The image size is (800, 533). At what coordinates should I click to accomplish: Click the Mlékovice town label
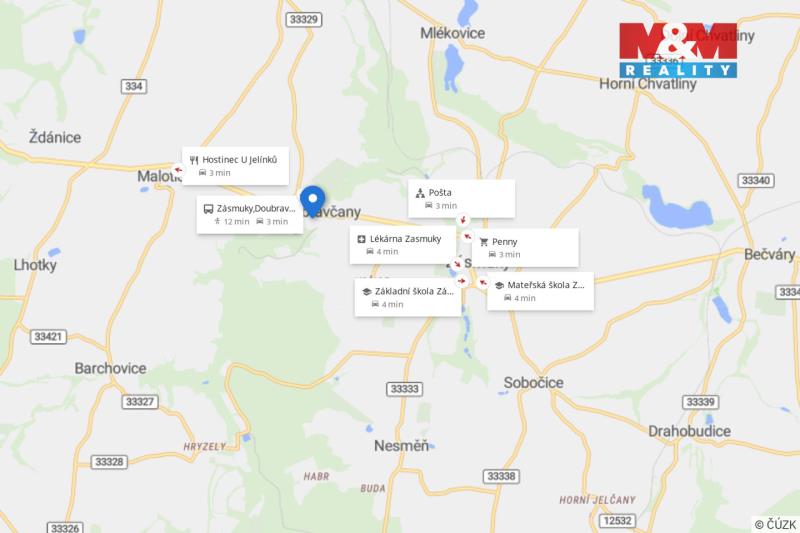pos(453,33)
